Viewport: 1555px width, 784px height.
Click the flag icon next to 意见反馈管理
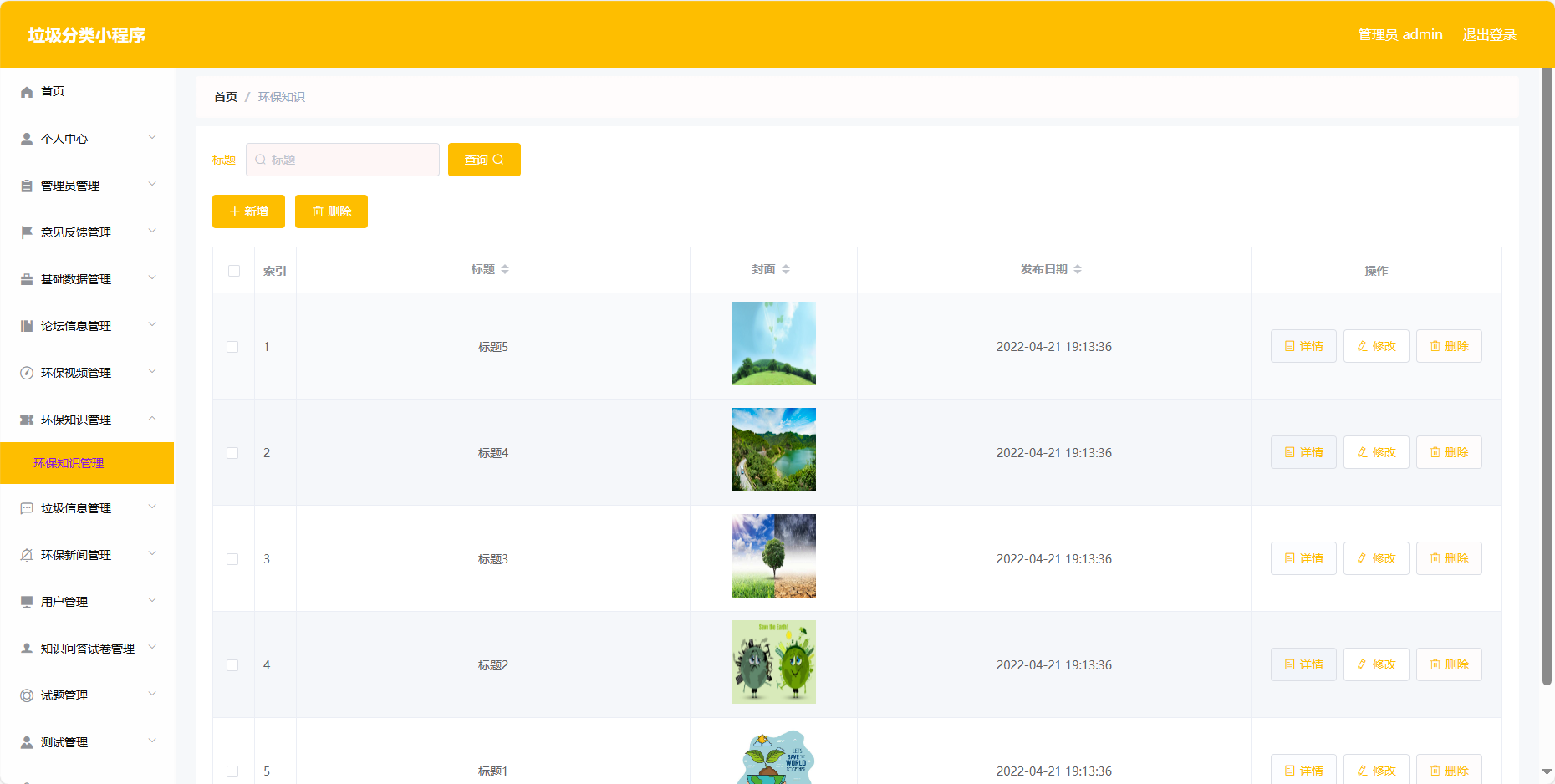(27, 232)
